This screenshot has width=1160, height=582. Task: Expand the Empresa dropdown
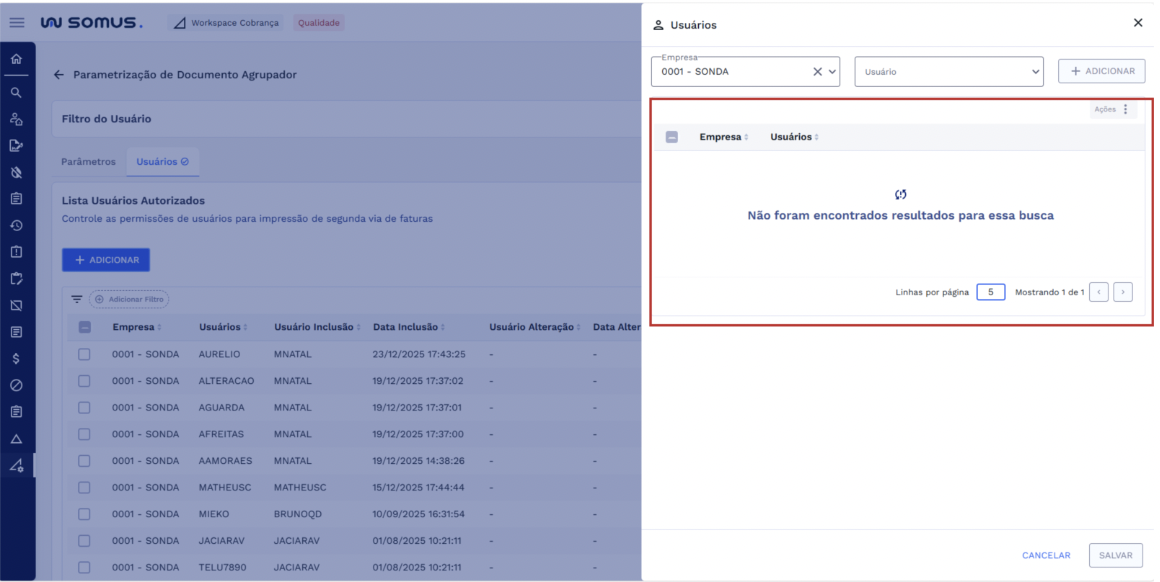(x=832, y=72)
